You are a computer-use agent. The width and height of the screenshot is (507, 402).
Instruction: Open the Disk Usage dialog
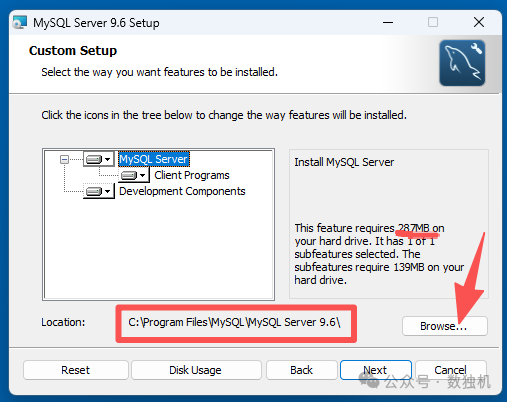click(x=196, y=370)
